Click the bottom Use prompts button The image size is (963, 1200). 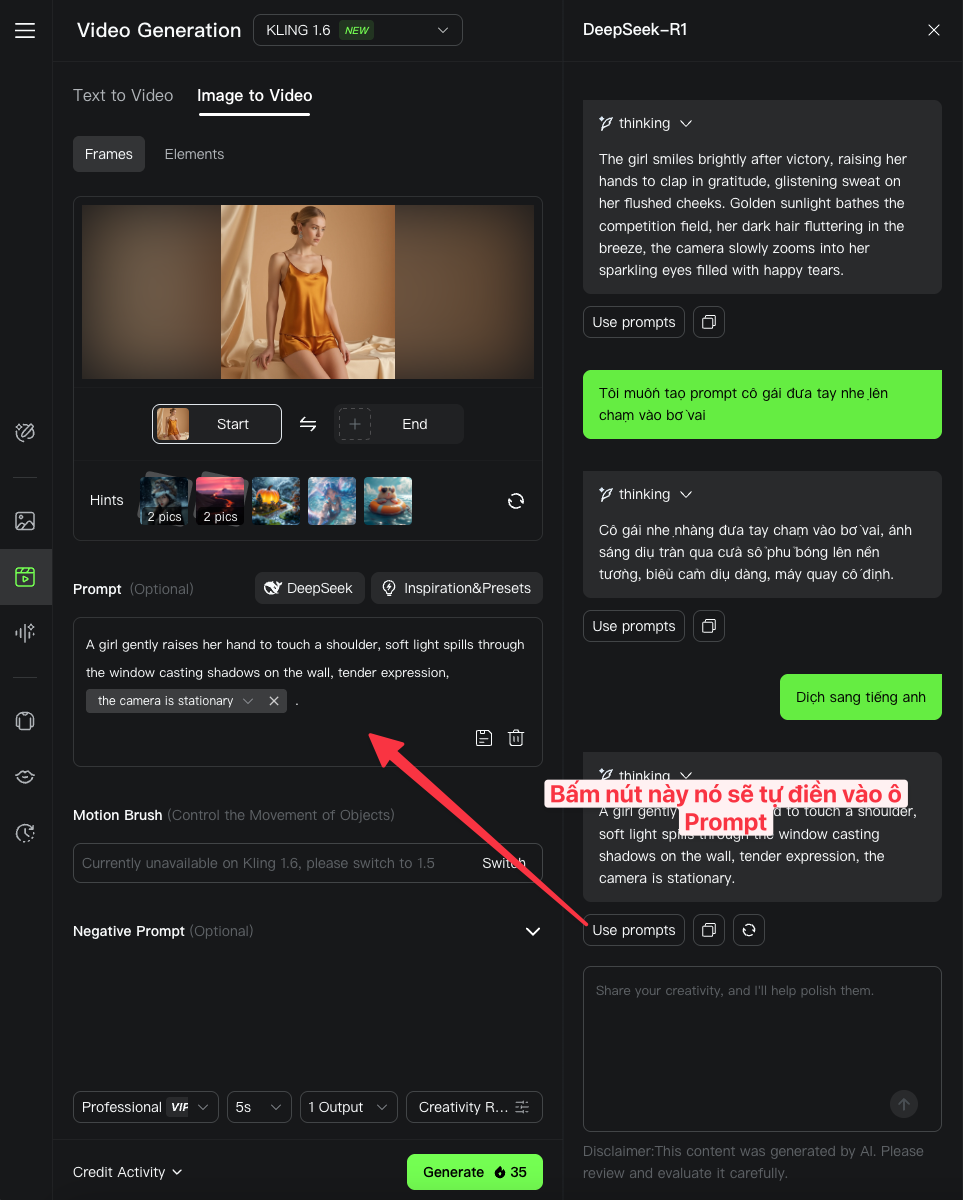click(634, 930)
